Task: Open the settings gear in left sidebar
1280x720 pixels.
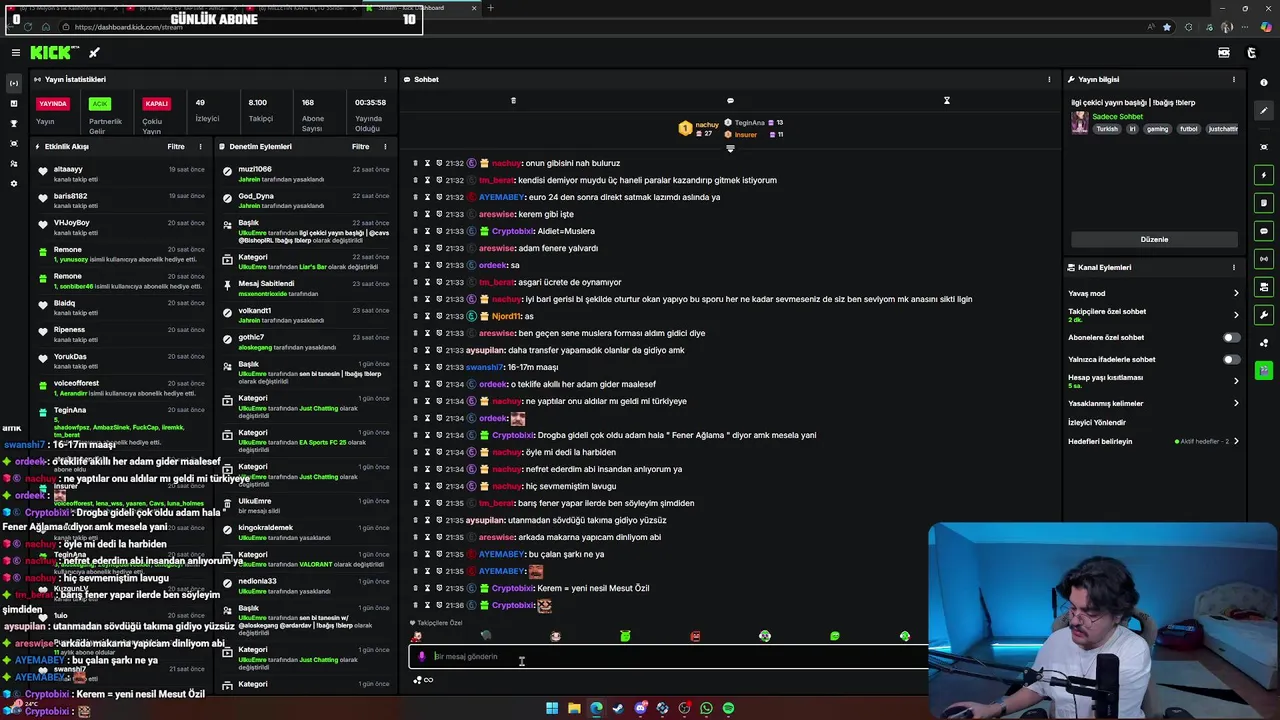Action: [14, 183]
